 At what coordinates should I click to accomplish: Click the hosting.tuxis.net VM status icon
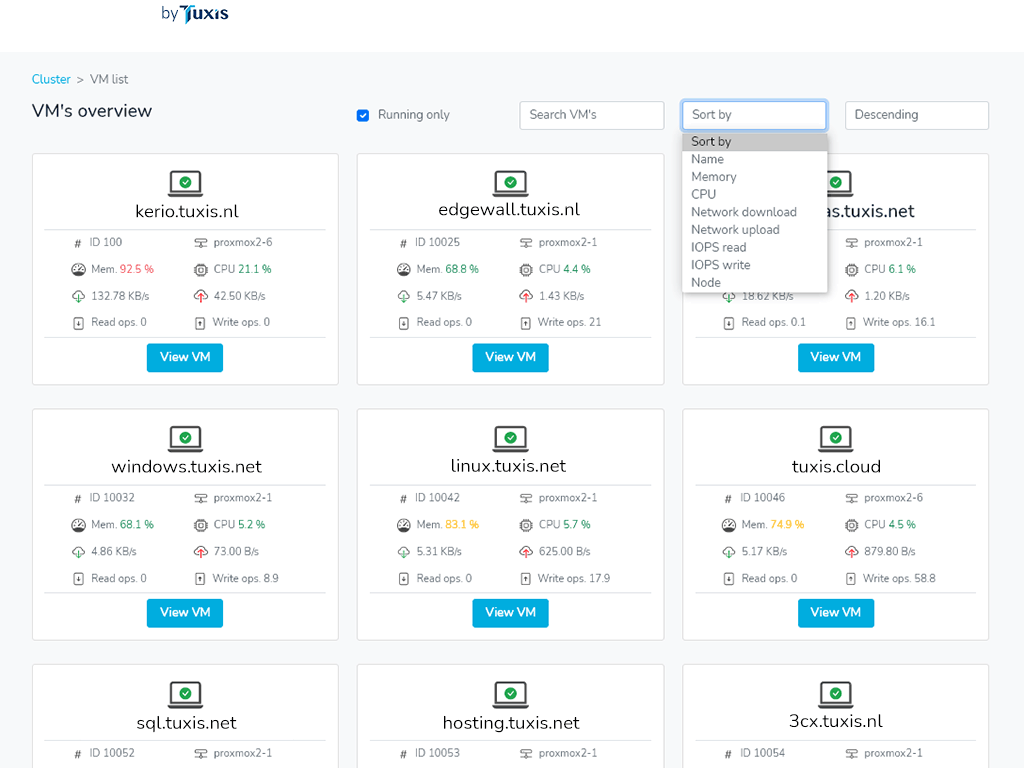coord(511,695)
